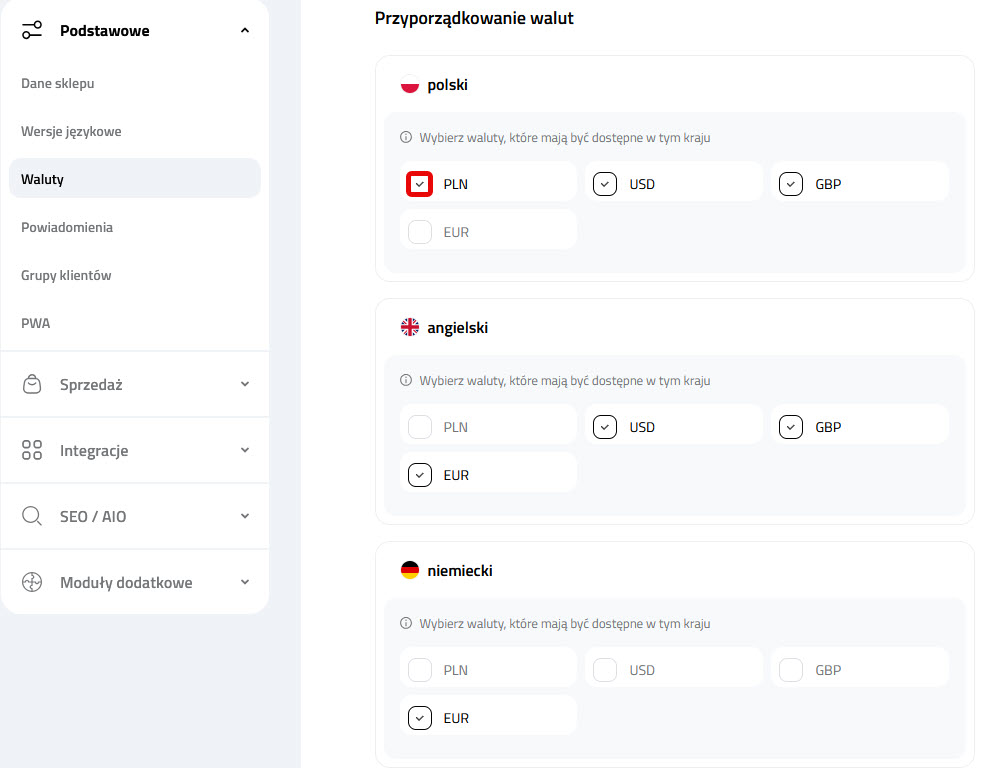The image size is (982, 768).
Task: Check the USD box under niemiecki
Action: click(605, 670)
